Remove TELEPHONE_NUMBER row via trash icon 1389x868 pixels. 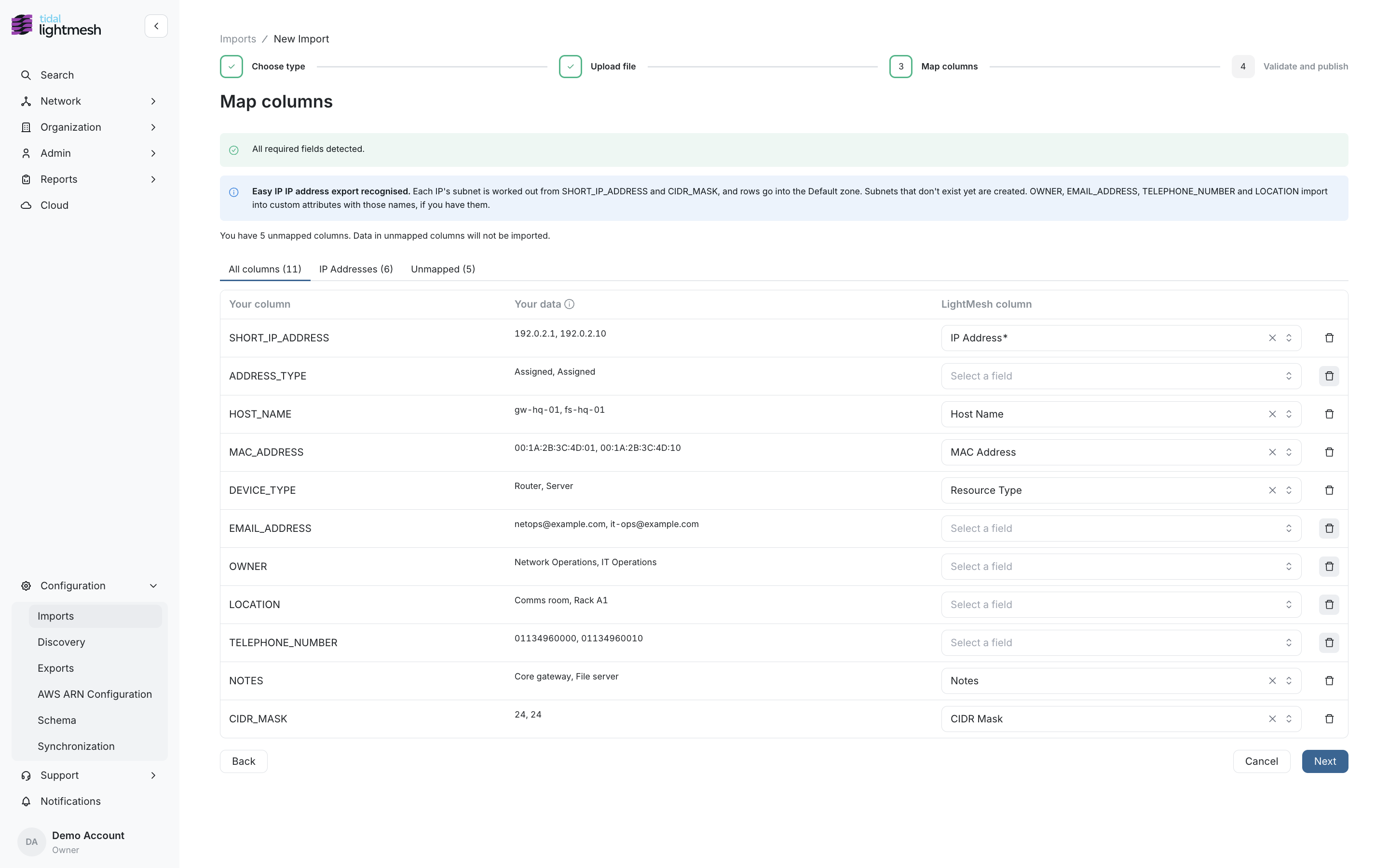coord(1329,642)
